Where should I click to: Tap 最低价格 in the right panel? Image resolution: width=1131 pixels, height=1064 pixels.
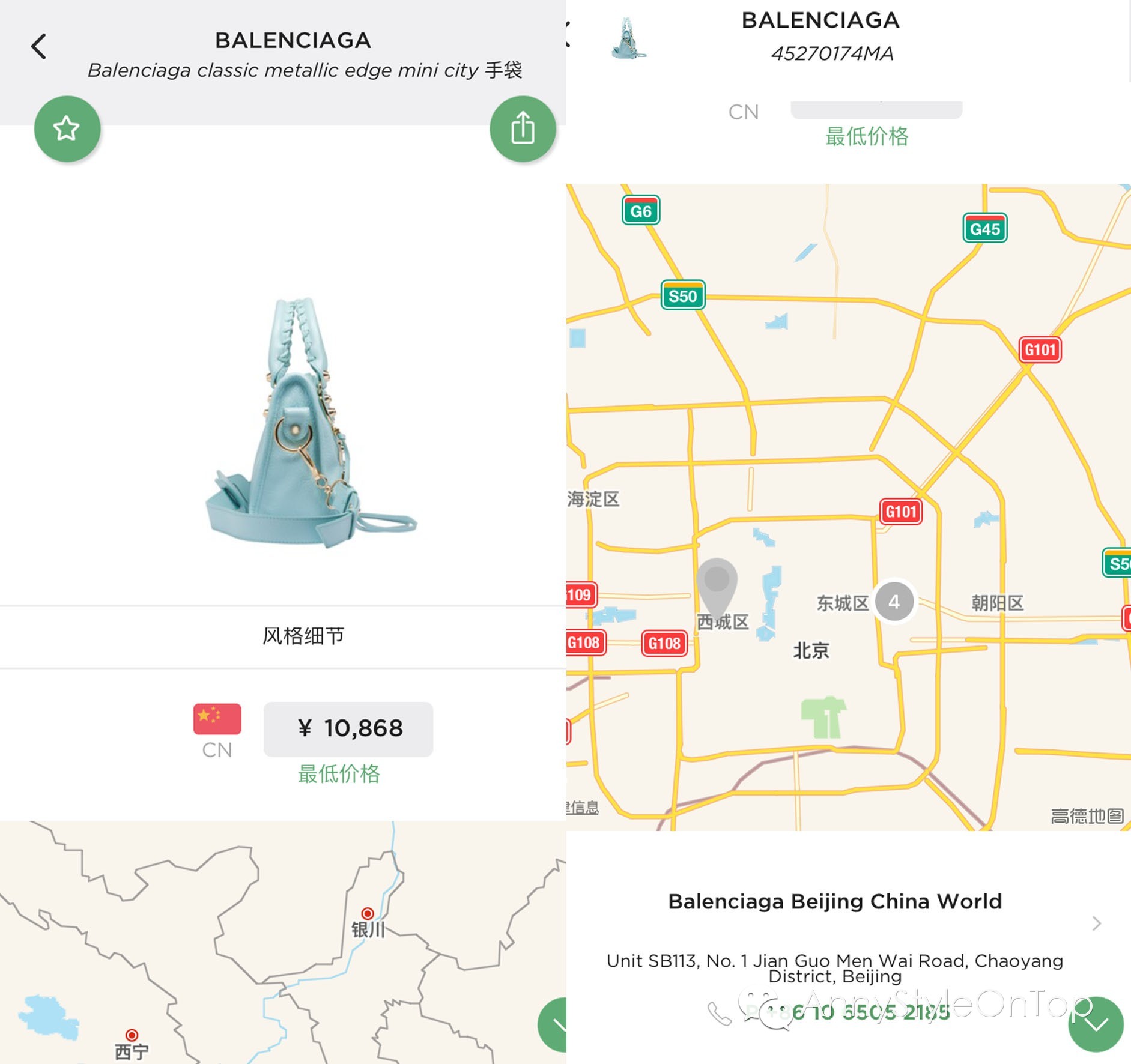[867, 136]
